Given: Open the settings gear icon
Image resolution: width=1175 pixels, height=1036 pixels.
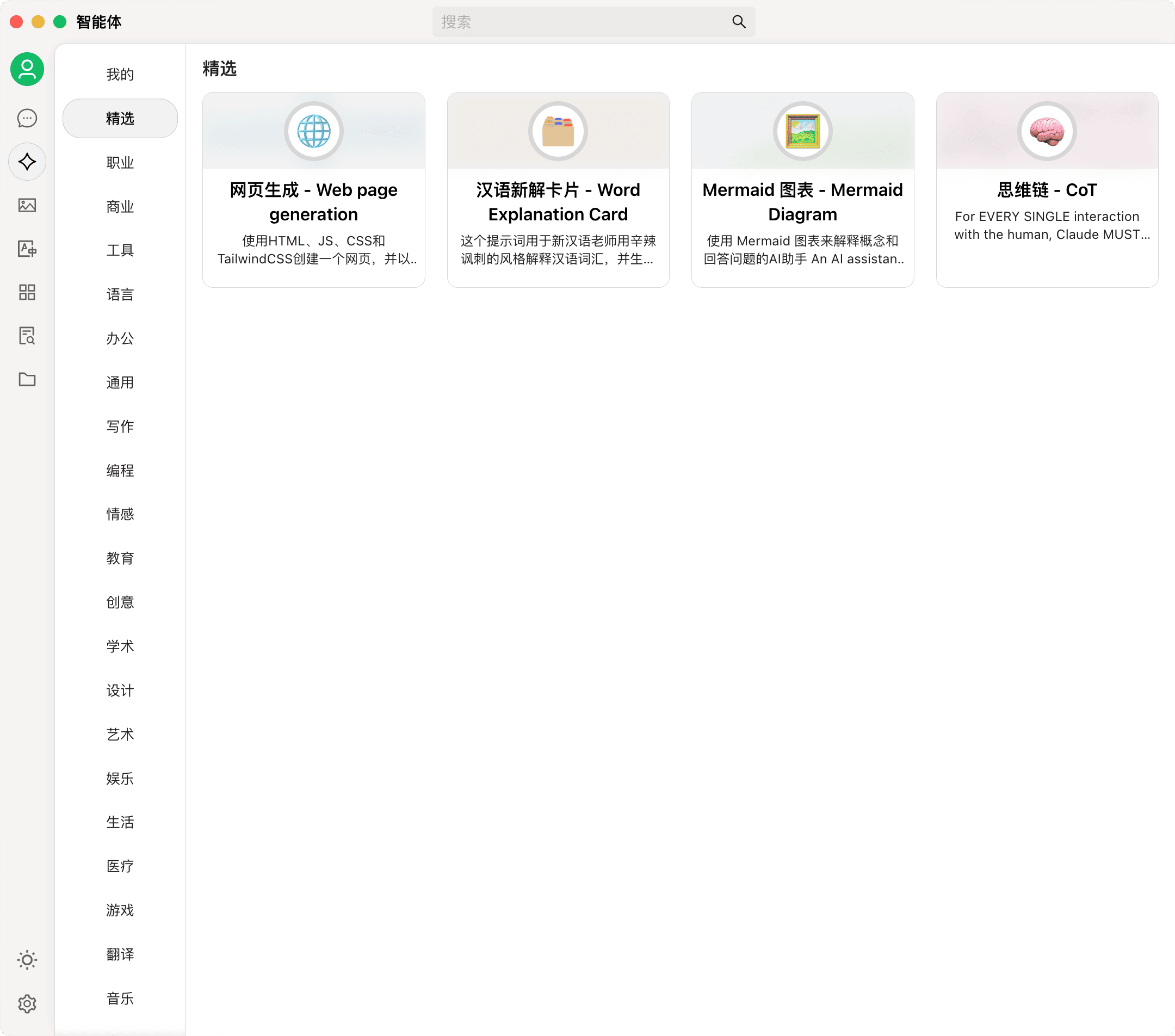Looking at the screenshot, I should (27, 1003).
